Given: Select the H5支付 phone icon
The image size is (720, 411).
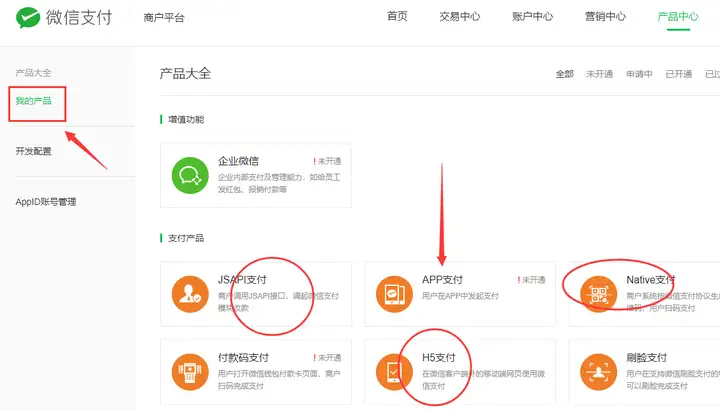Looking at the screenshot, I should pos(394,372).
